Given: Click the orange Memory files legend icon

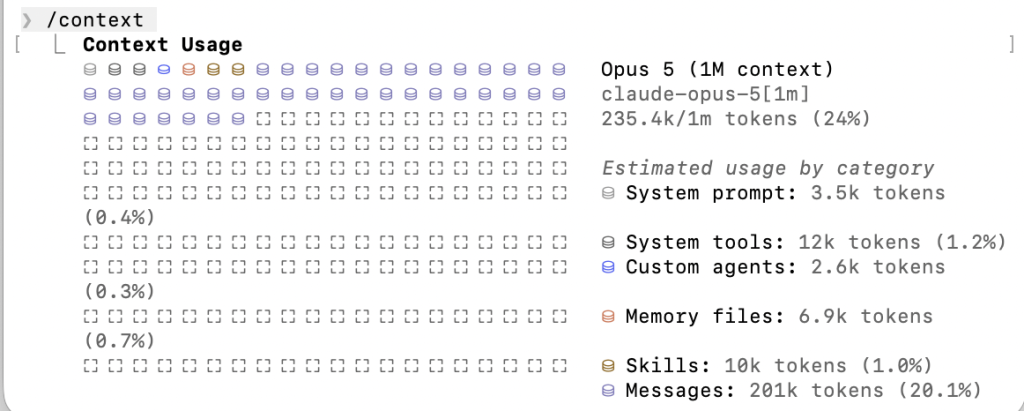Looking at the screenshot, I should click(x=608, y=318).
